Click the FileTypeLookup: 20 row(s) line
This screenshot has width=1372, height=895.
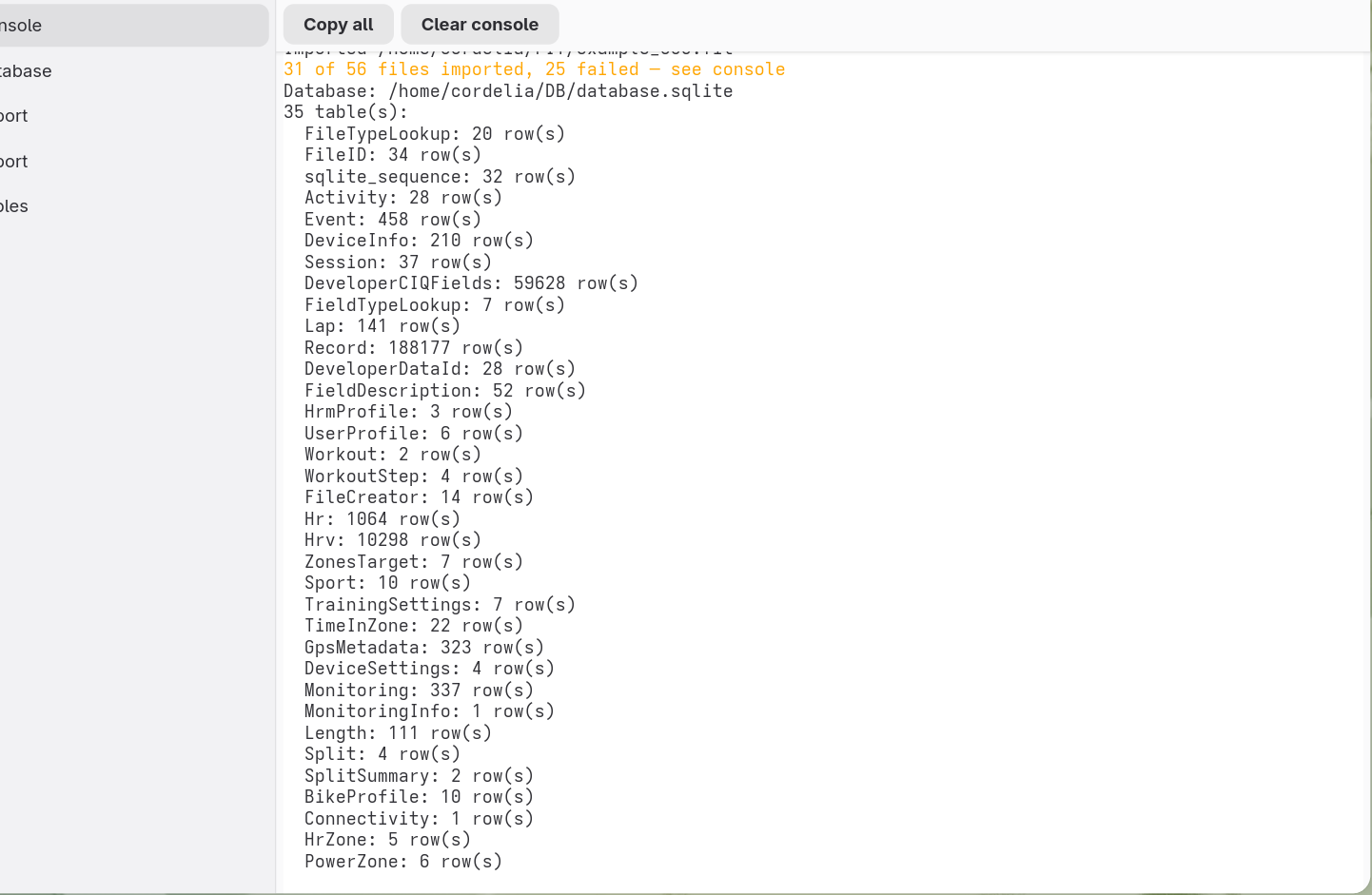(x=435, y=134)
